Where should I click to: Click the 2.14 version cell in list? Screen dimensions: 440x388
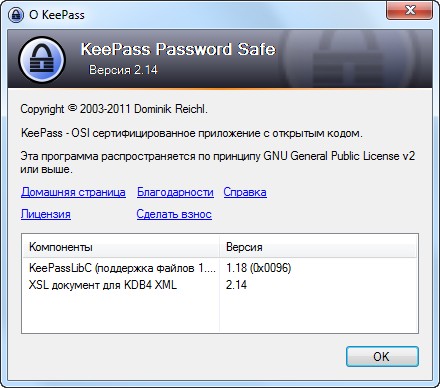236,285
